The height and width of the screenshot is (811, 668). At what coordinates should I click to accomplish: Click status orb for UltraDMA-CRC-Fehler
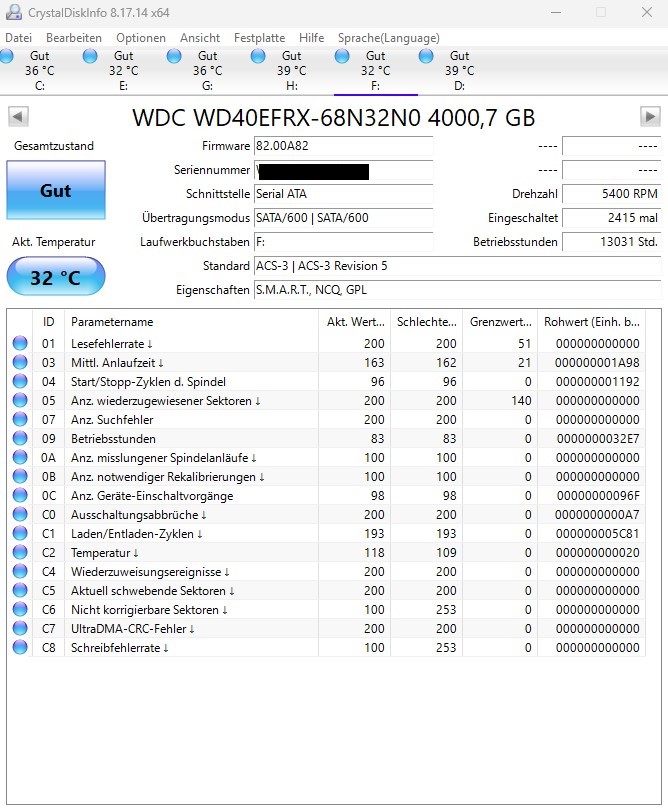(20, 628)
